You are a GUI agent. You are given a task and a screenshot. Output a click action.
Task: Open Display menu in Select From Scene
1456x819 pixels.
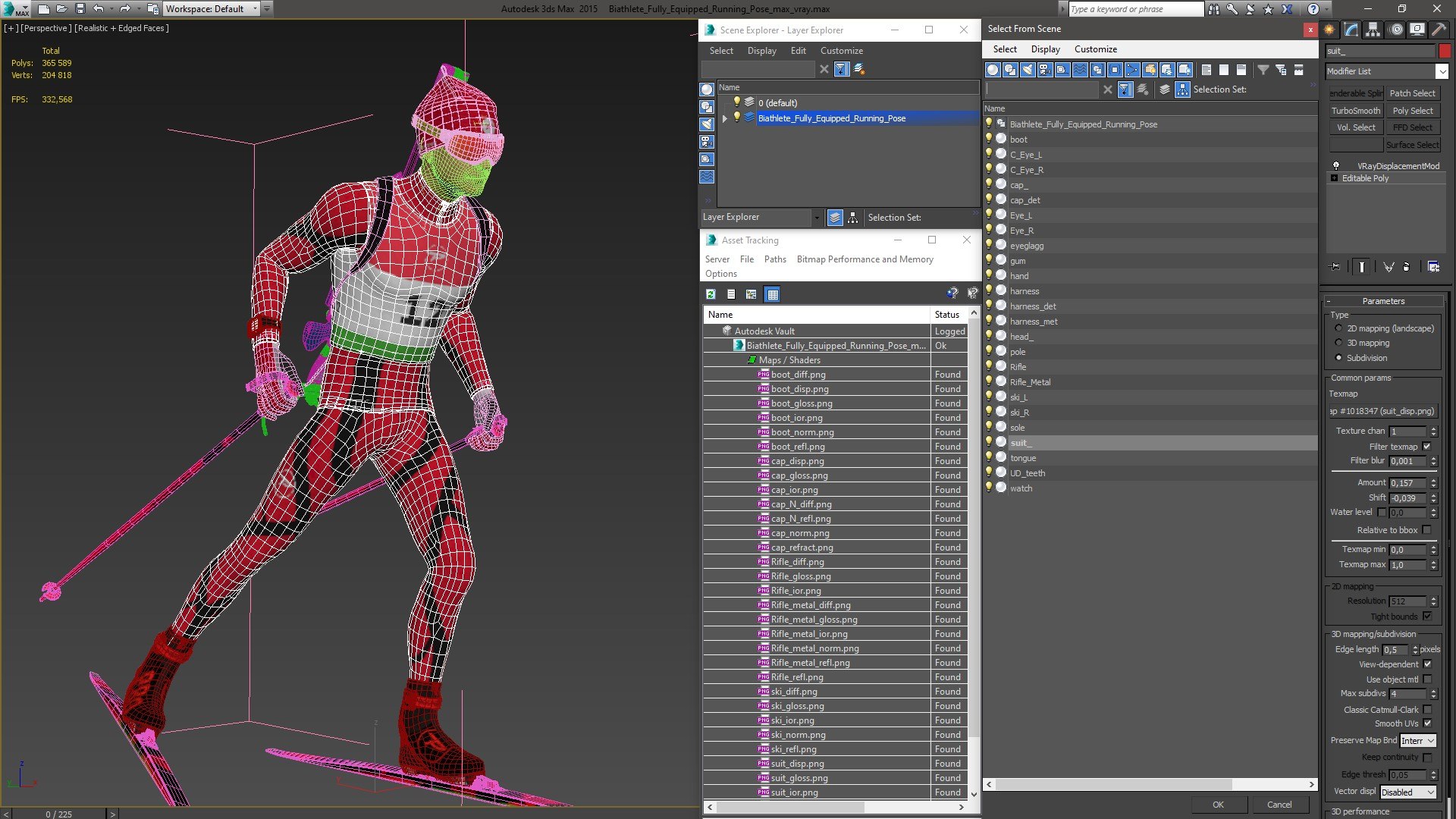click(1045, 49)
